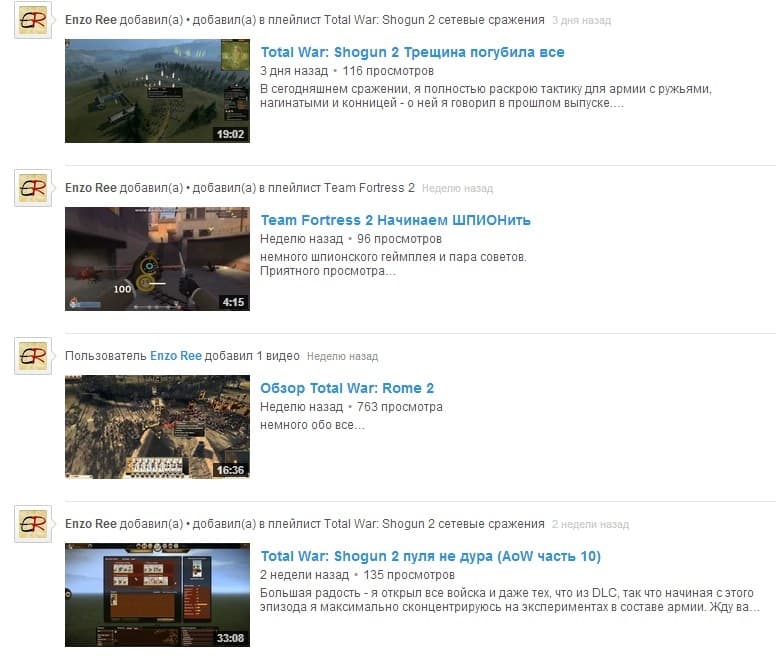
Task: Click the 4:15 duration badge
Action: pyautogui.click(x=233, y=302)
